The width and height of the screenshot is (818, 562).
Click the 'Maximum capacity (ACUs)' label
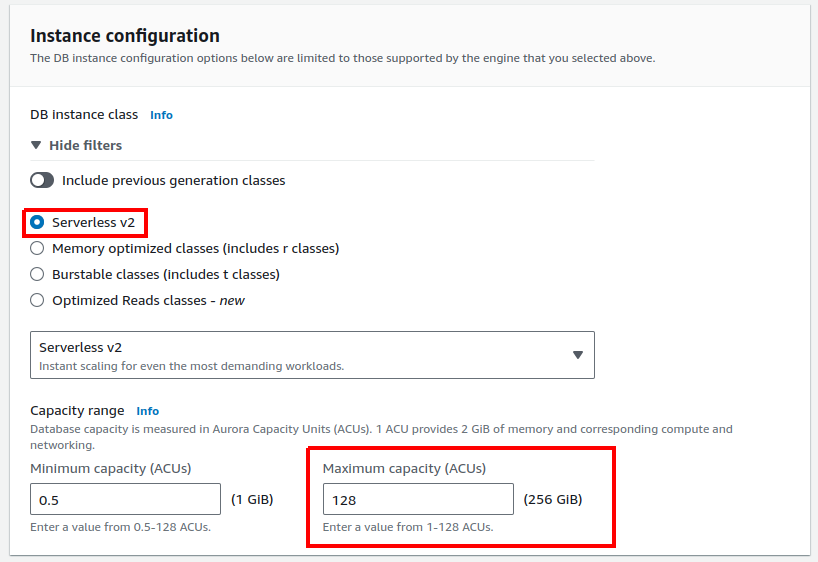click(x=404, y=469)
